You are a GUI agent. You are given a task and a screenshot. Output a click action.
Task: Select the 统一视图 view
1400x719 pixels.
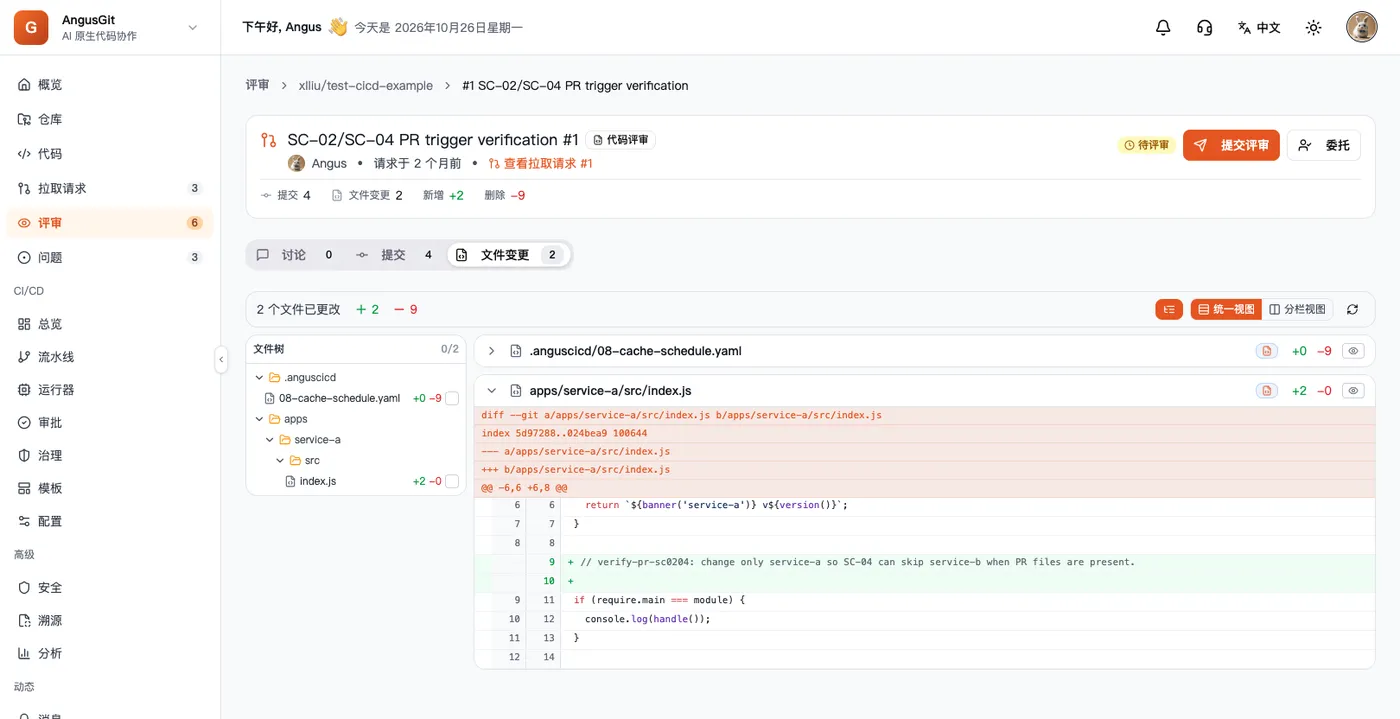click(x=1226, y=310)
